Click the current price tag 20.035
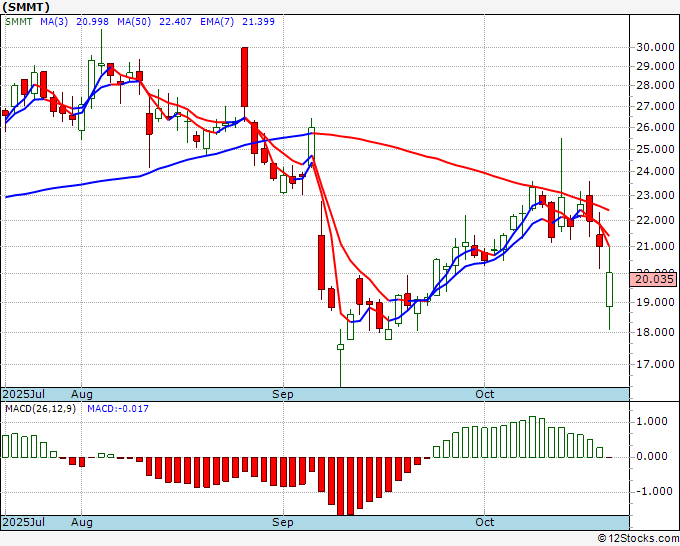Viewport: 680px width, 546px height. point(654,279)
